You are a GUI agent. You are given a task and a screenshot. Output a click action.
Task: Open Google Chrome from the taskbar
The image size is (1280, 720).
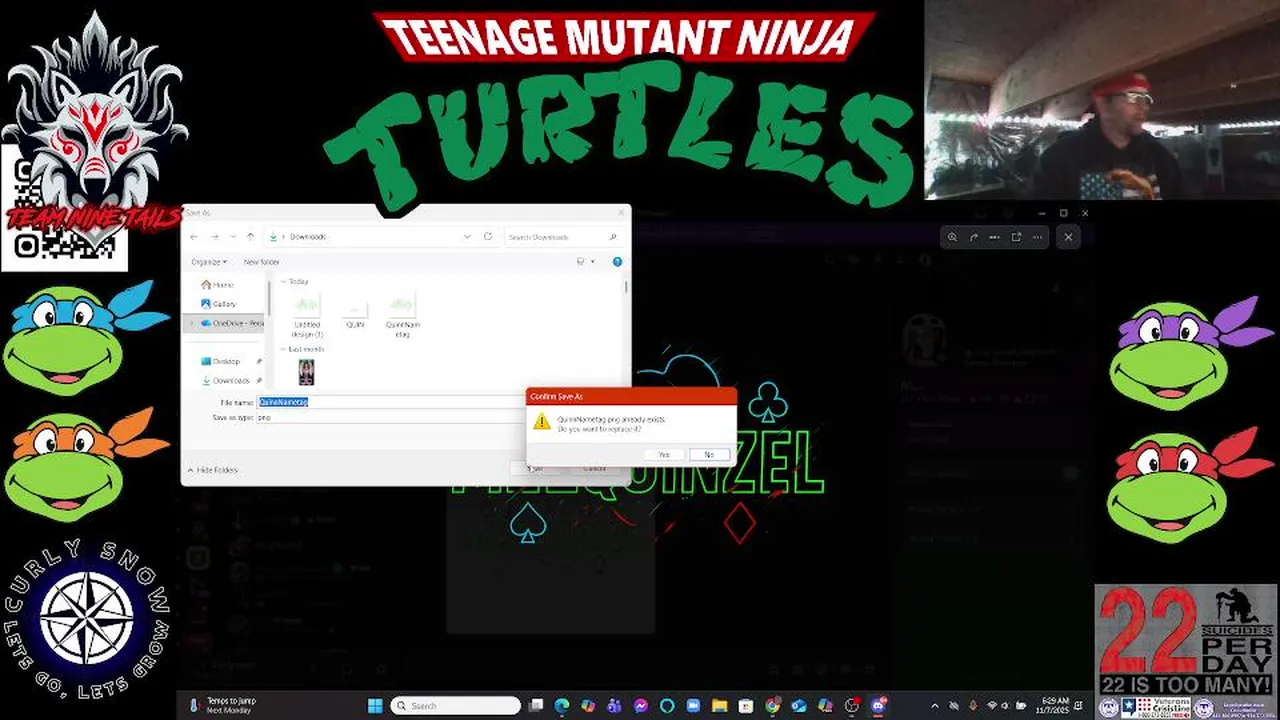tap(772, 706)
